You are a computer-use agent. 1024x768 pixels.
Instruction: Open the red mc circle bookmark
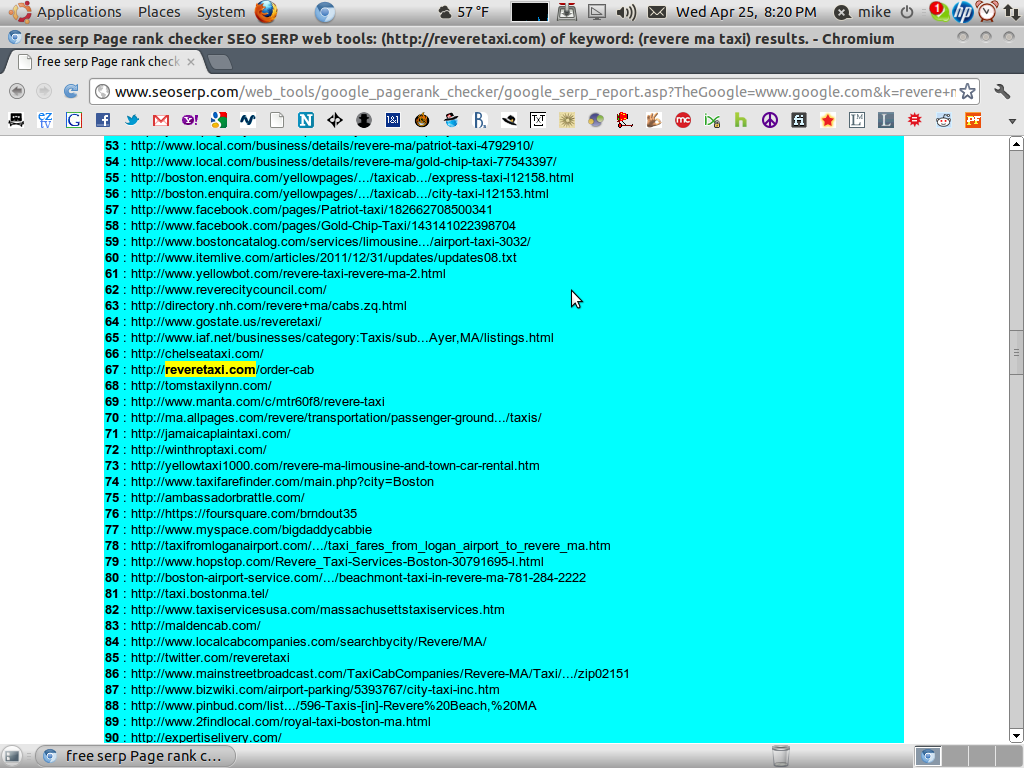[x=683, y=120]
